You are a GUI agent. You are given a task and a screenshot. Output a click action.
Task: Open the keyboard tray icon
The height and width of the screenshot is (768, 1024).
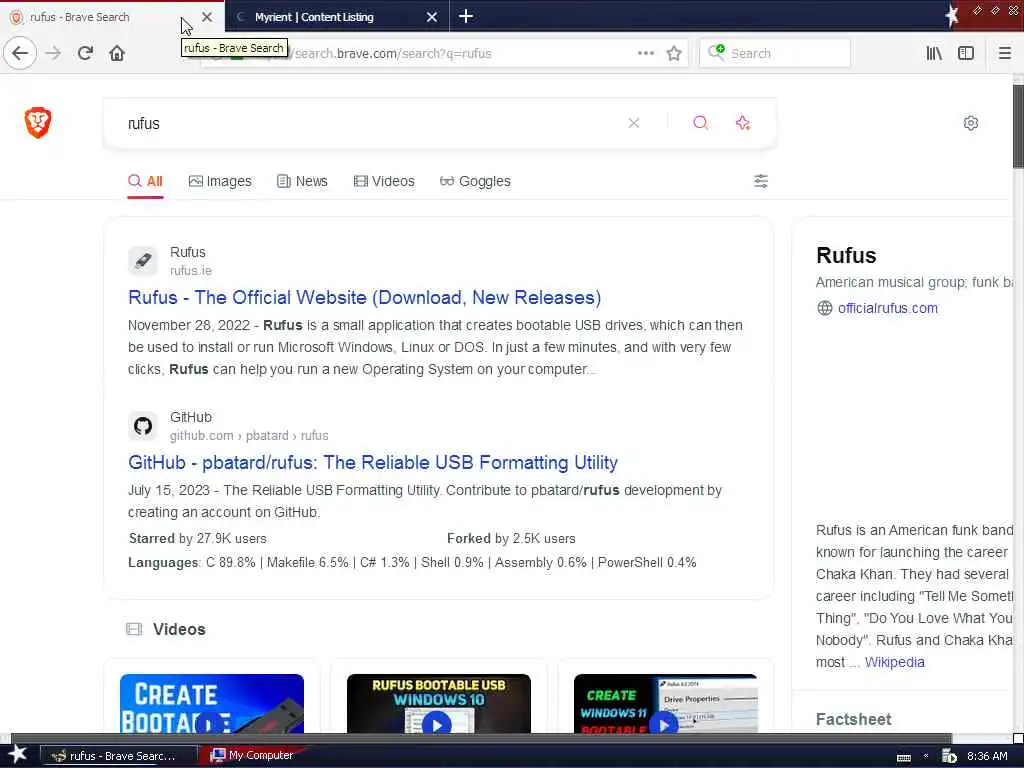point(904,757)
